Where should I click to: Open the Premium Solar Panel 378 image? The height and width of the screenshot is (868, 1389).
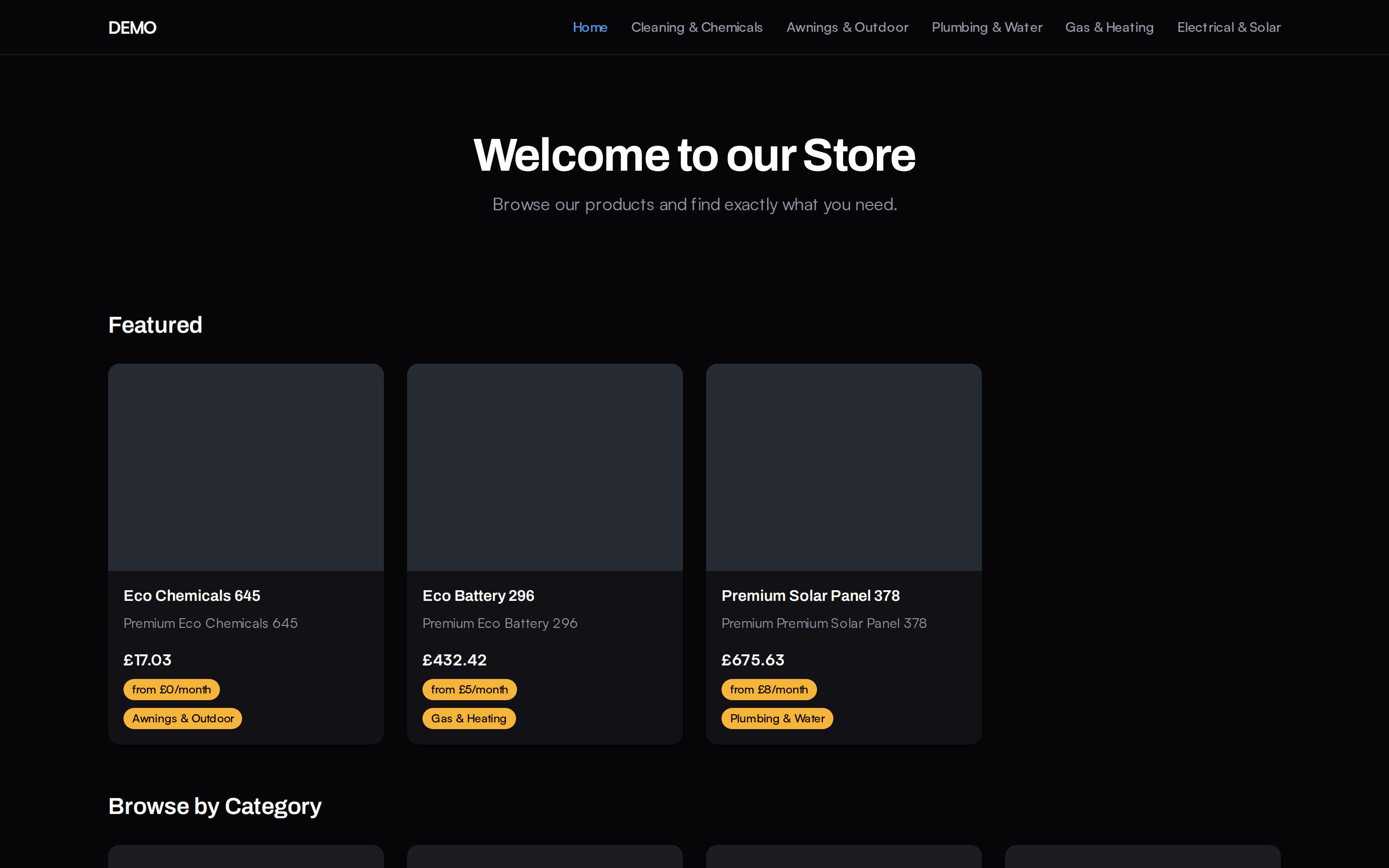[844, 467]
